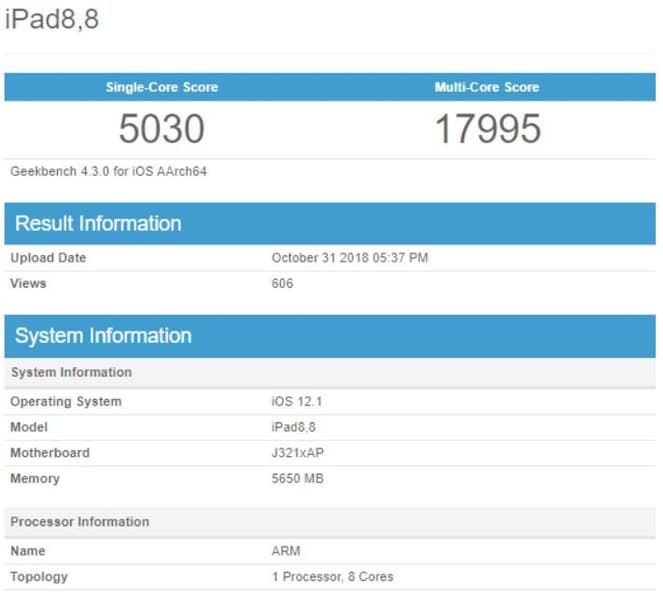The width and height of the screenshot is (663, 600).
Task: Click the Views count 606
Action: pyautogui.click(x=282, y=283)
